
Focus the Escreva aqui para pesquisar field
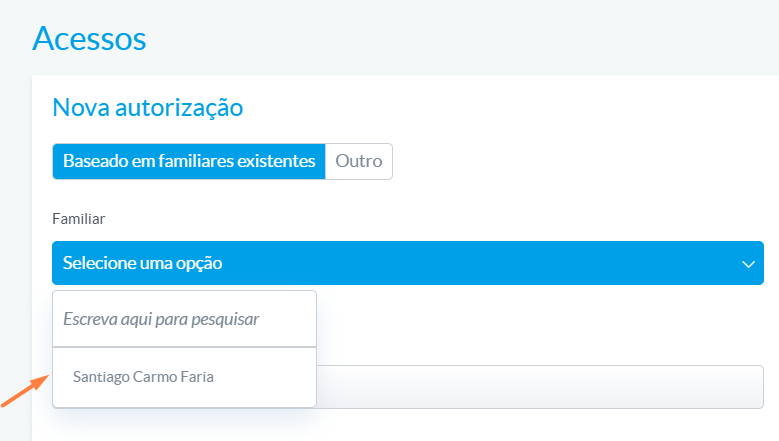click(184, 319)
